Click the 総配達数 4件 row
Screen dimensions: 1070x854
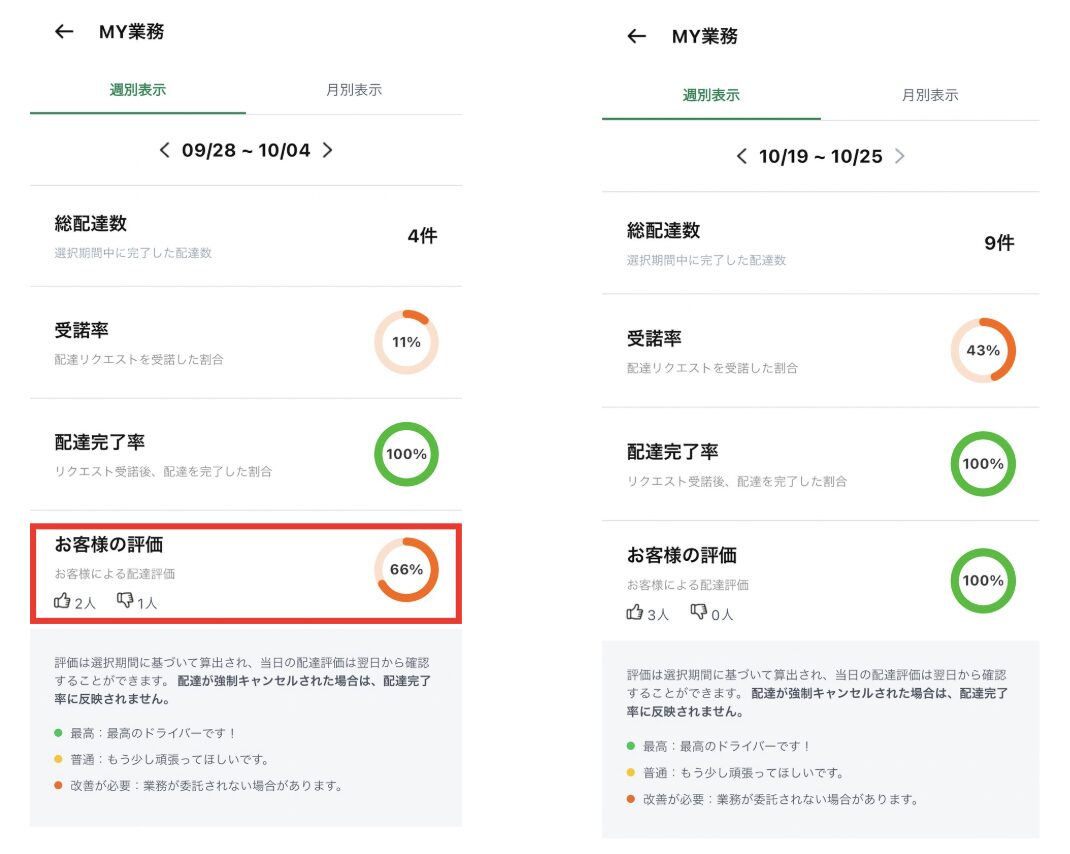[246, 236]
